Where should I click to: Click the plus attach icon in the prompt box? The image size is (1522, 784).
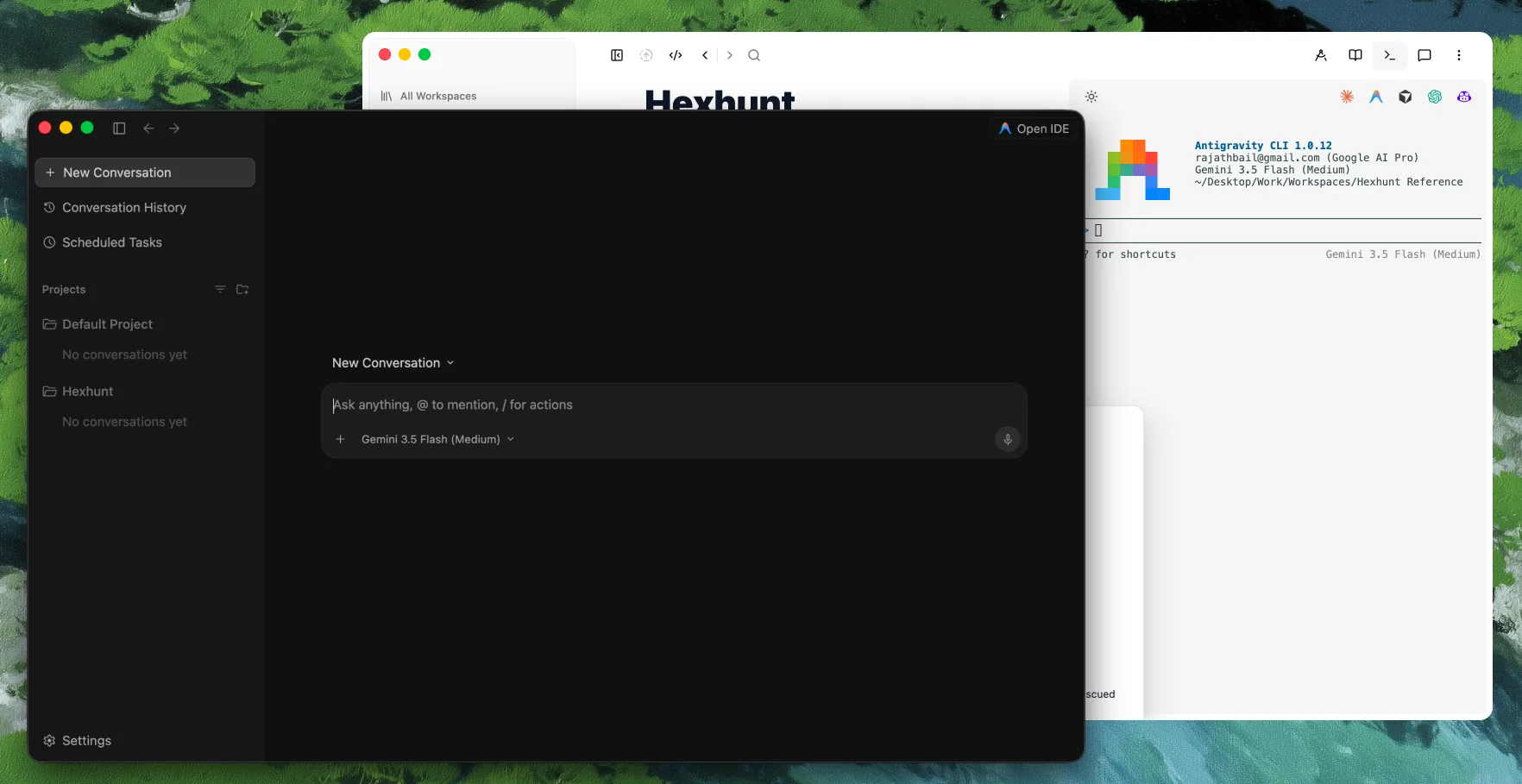341,439
